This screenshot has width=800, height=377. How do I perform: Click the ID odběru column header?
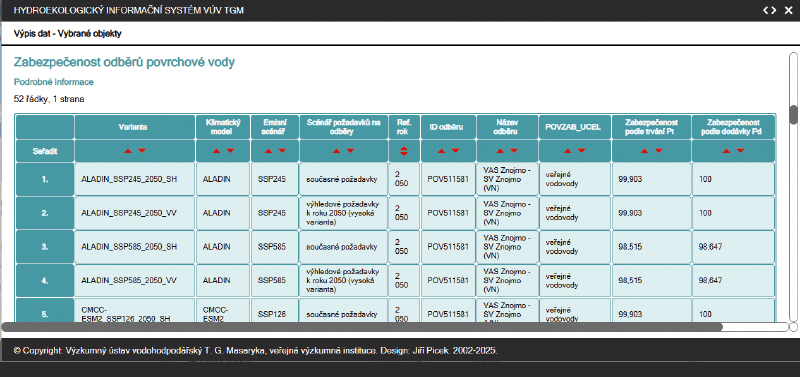tap(448, 127)
